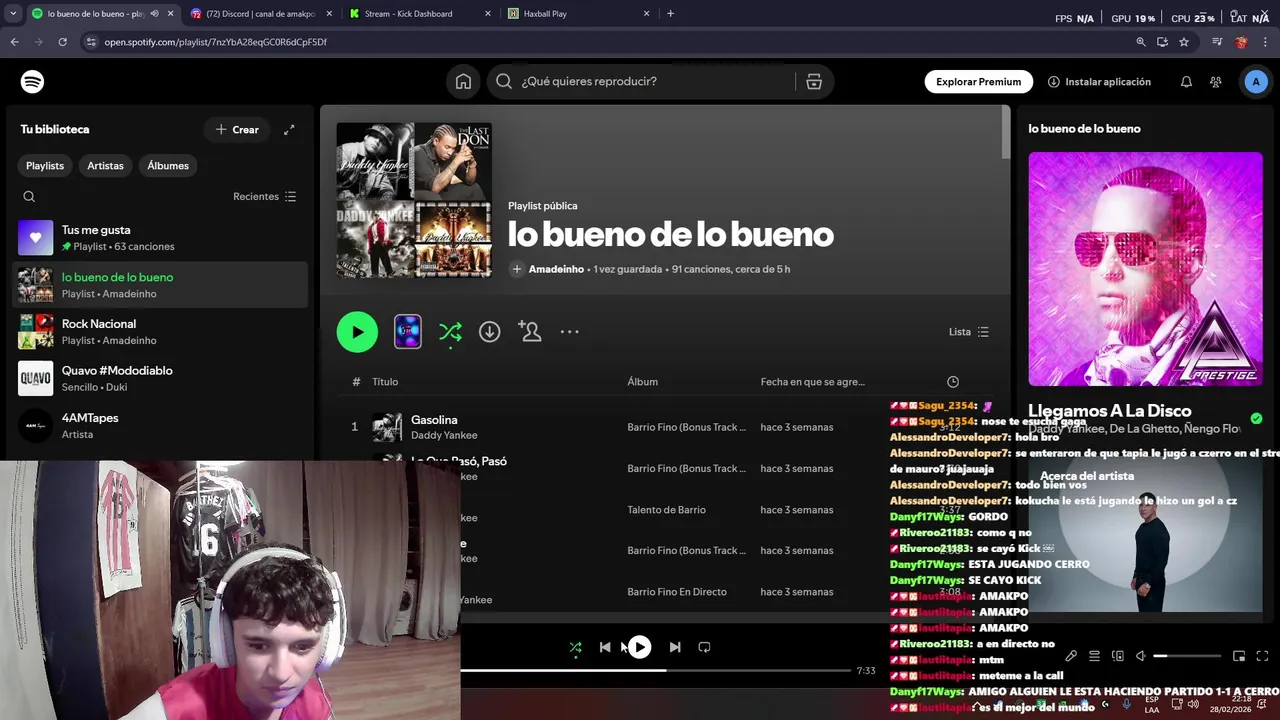Open the Browse icon in search bar
Viewport: 1280px width, 720px height.
pyautogui.click(x=814, y=82)
